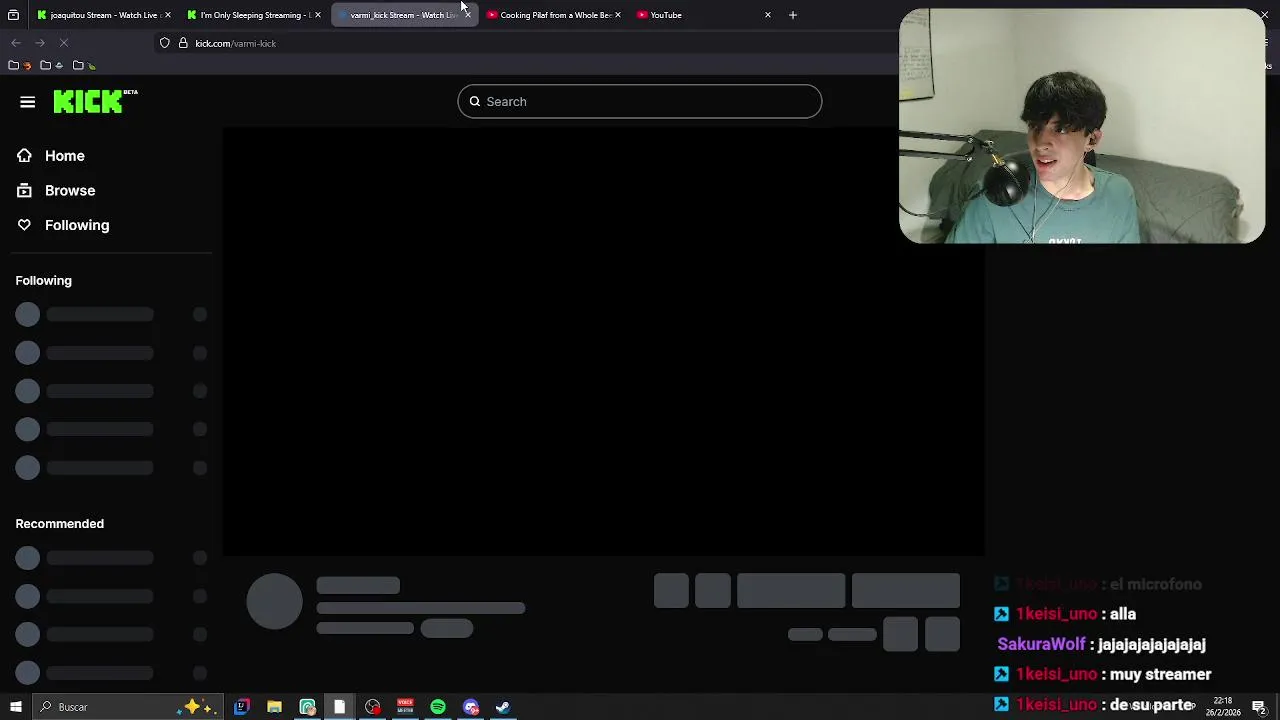
Task: Close the I'm Only Sleeping tab
Action: 318,15
